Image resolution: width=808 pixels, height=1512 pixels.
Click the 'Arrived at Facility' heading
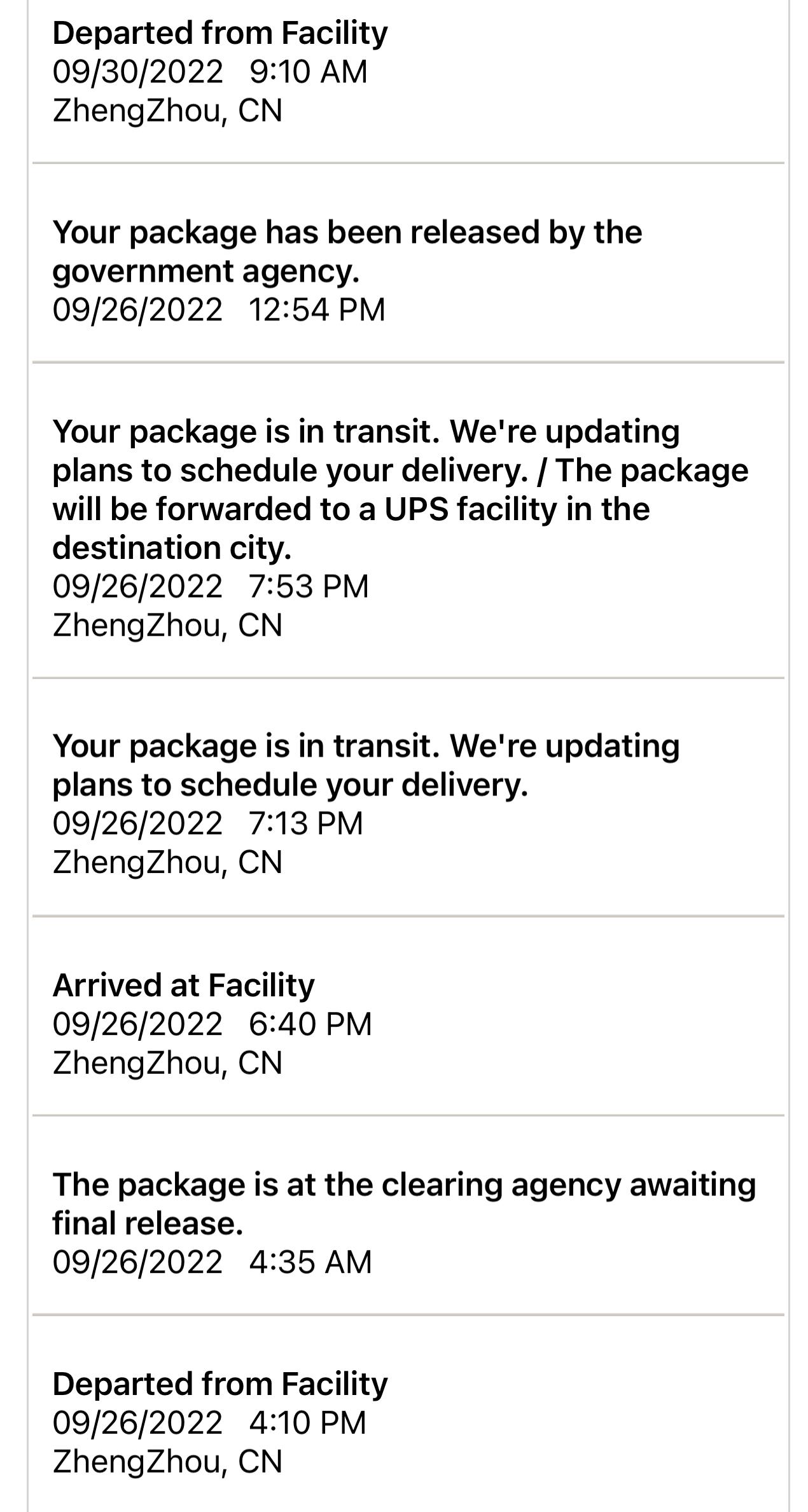pyautogui.click(x=183, y=986)
